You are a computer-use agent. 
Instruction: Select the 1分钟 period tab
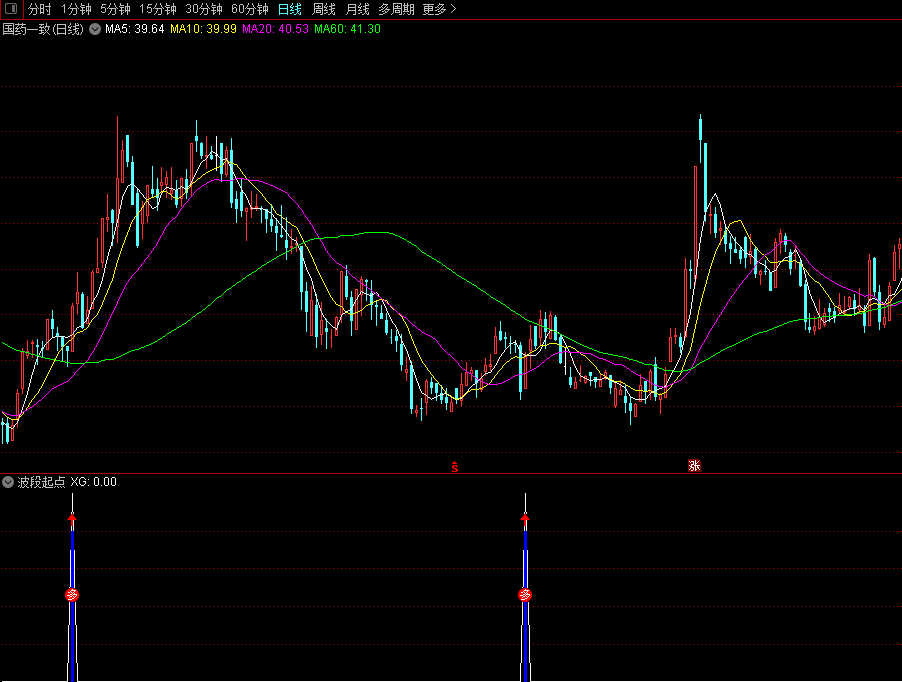click(76, 9)
